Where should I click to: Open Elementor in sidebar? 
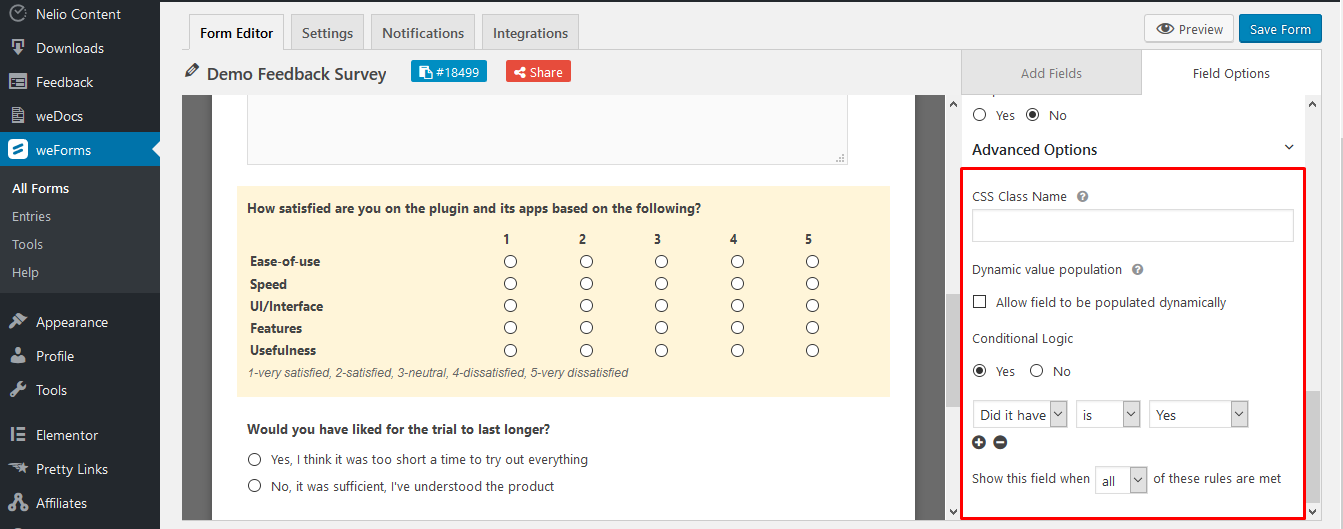[x=67, y=435]
